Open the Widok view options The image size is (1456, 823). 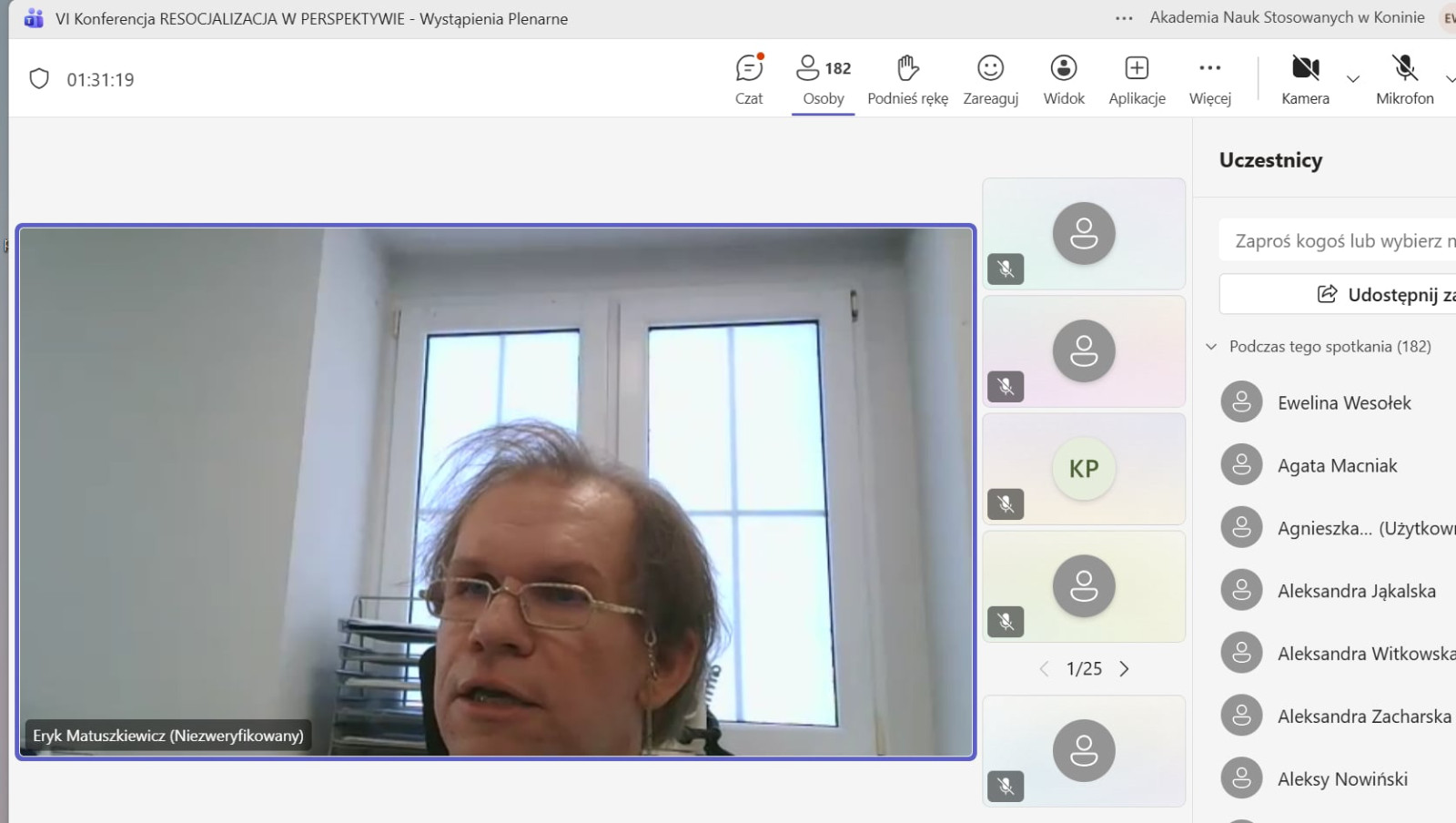click(x=1063, y=79)
